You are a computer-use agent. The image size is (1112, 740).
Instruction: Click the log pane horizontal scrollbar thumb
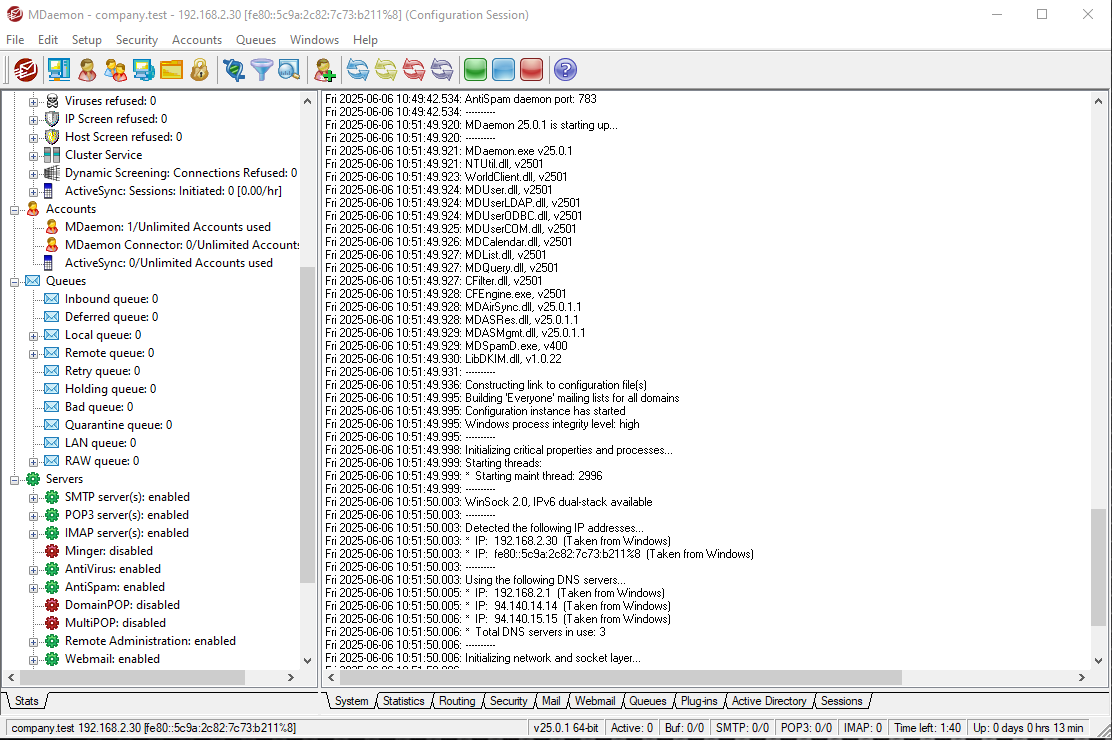point(620,678)
